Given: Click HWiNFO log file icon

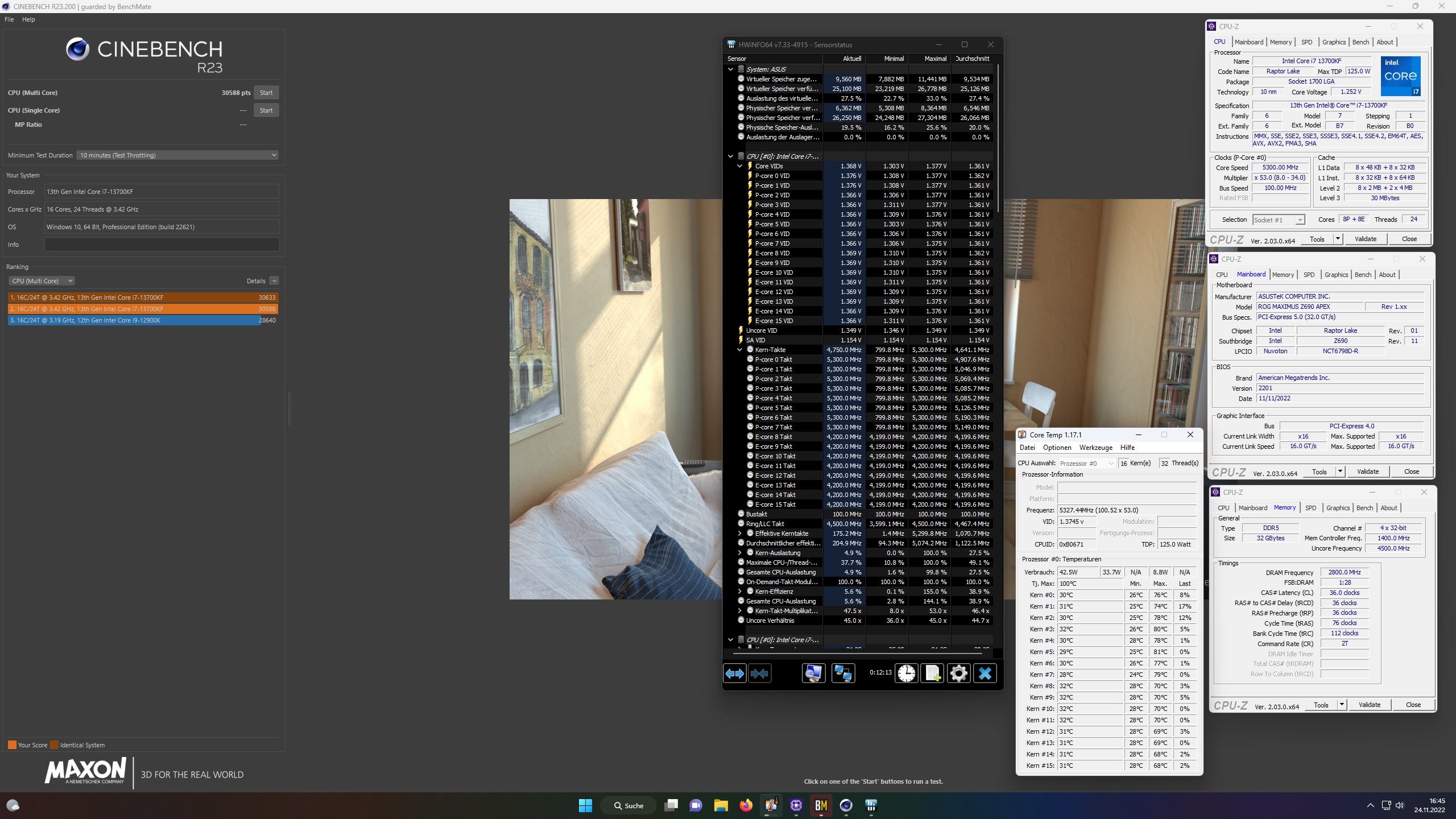Looking at the screenshot, I should [x=933, y=673].
